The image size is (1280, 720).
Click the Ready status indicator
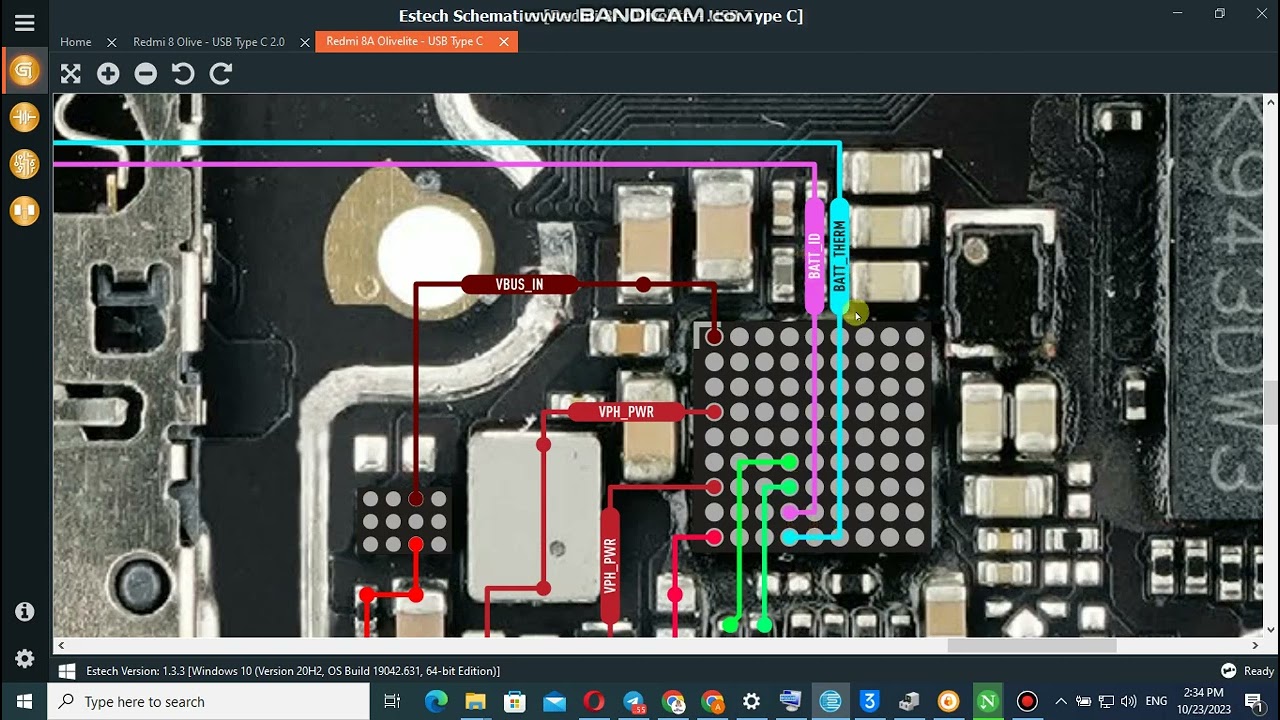pos(1247,671)
